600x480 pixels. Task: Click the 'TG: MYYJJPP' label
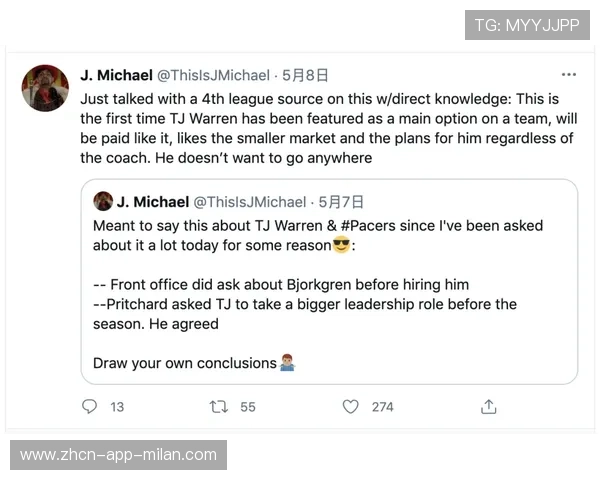[x=527, y=25]
